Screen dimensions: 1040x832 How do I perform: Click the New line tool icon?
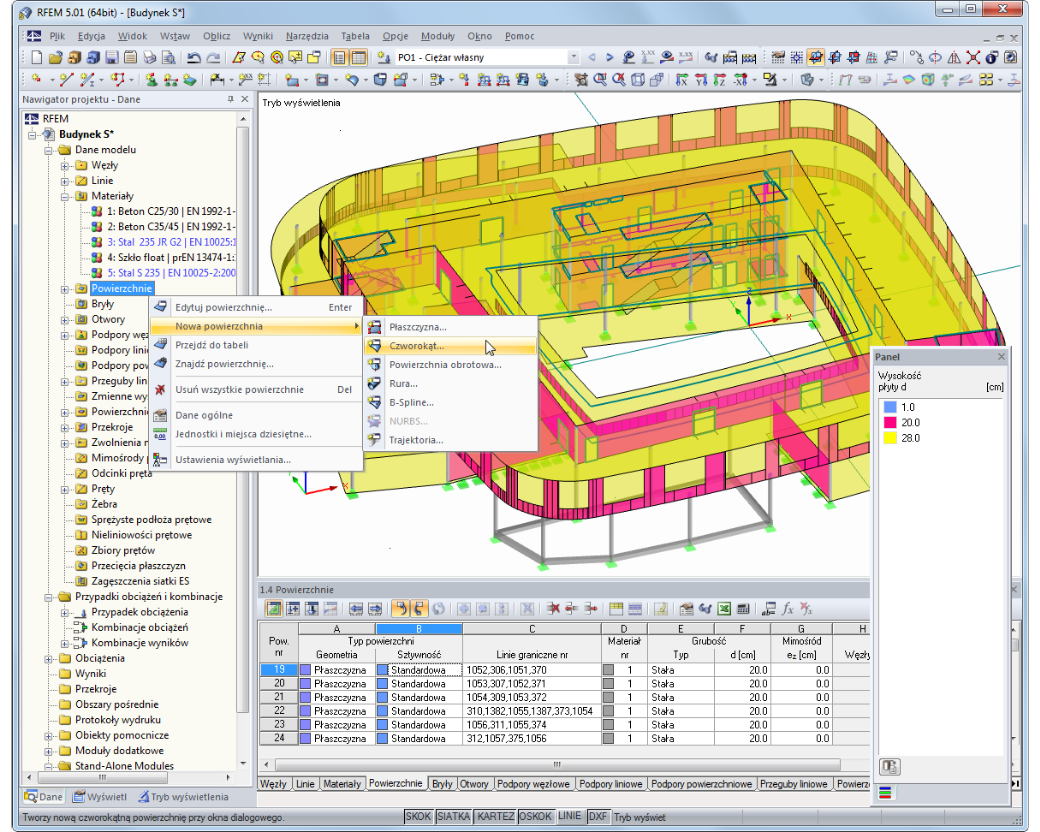[67, 80]
